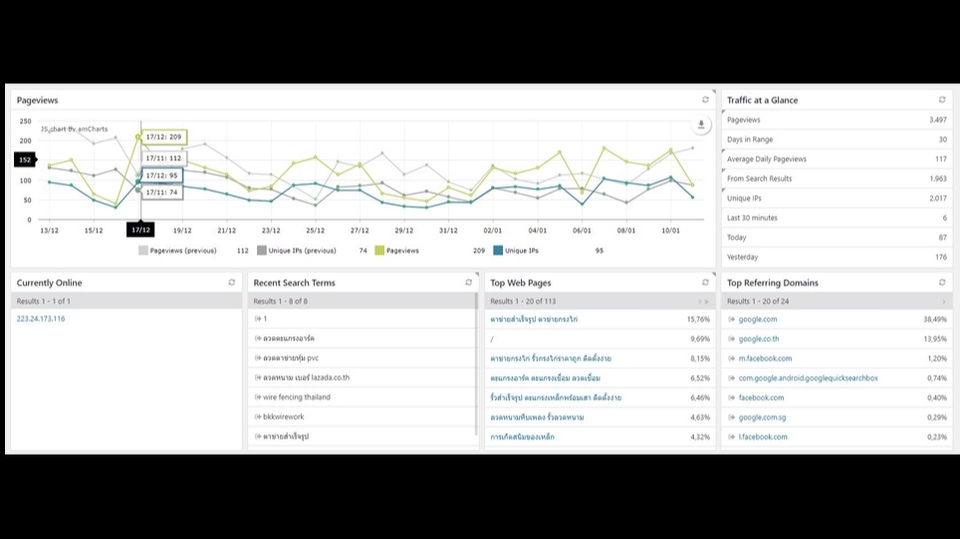The width and height of the screenshot is (960, 539).
Task: Download the Pageviews chart image
Action: point(701,125)
